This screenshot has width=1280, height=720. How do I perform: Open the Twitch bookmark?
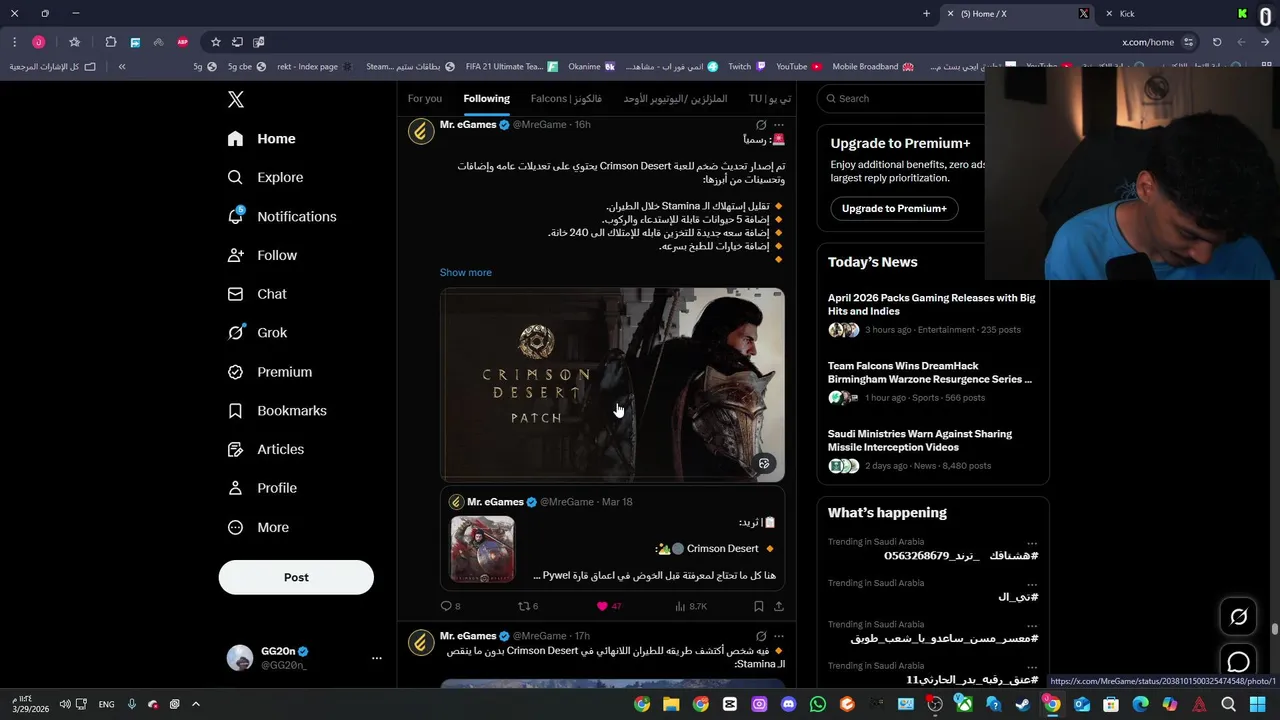[747, 67]
